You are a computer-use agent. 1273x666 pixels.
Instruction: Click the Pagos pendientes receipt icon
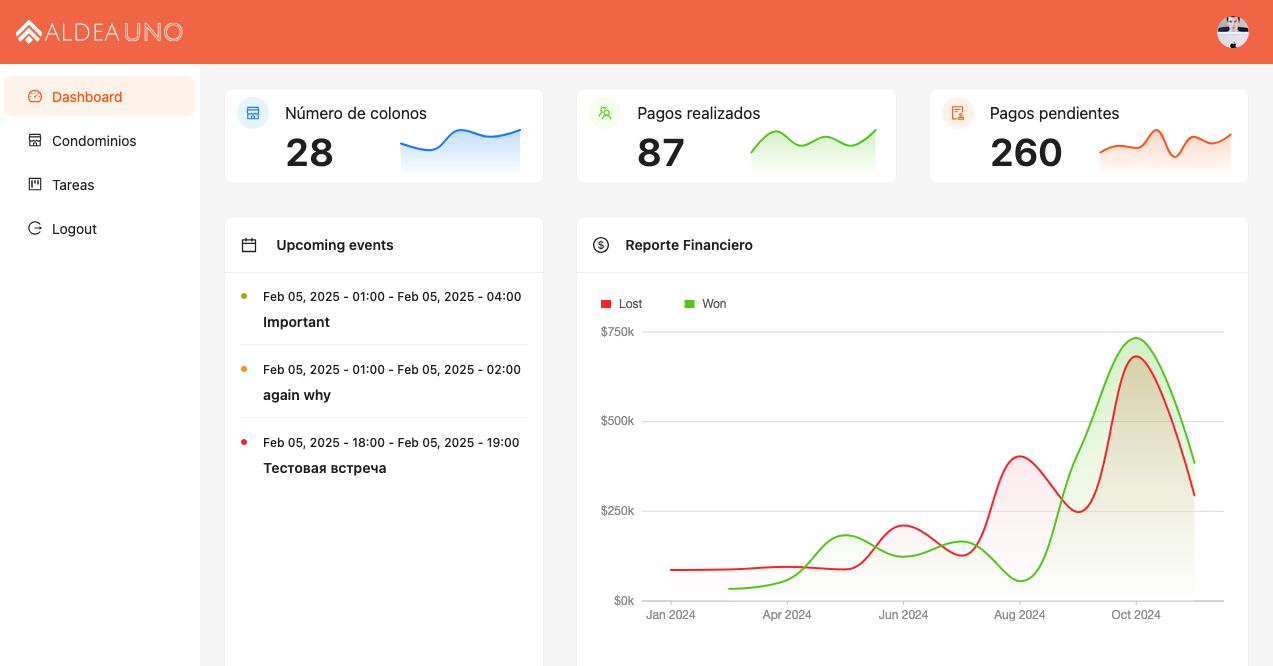(958, 113)
